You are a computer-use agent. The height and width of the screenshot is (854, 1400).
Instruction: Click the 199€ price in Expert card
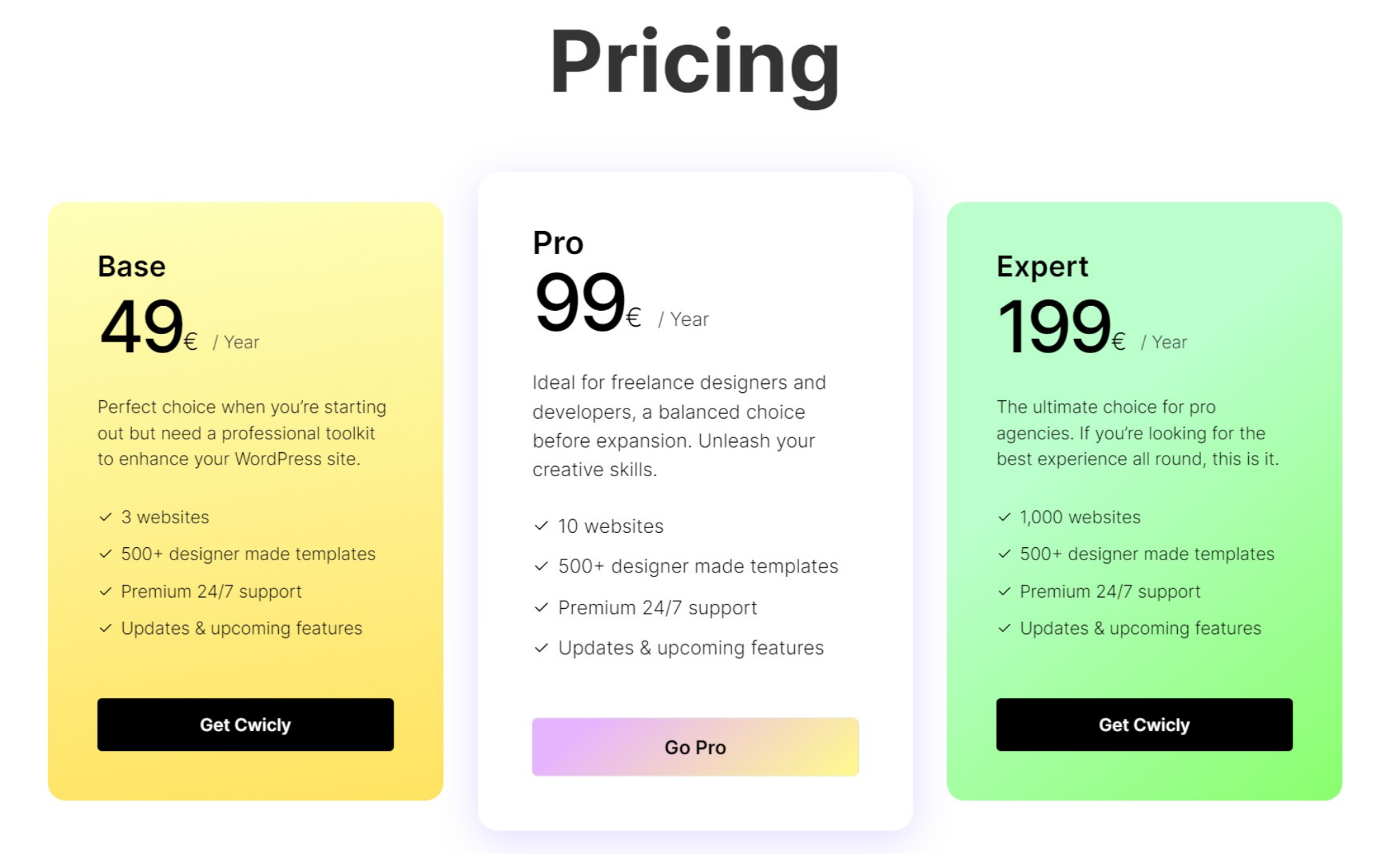pyautogui.click(x=1062, y=327)
